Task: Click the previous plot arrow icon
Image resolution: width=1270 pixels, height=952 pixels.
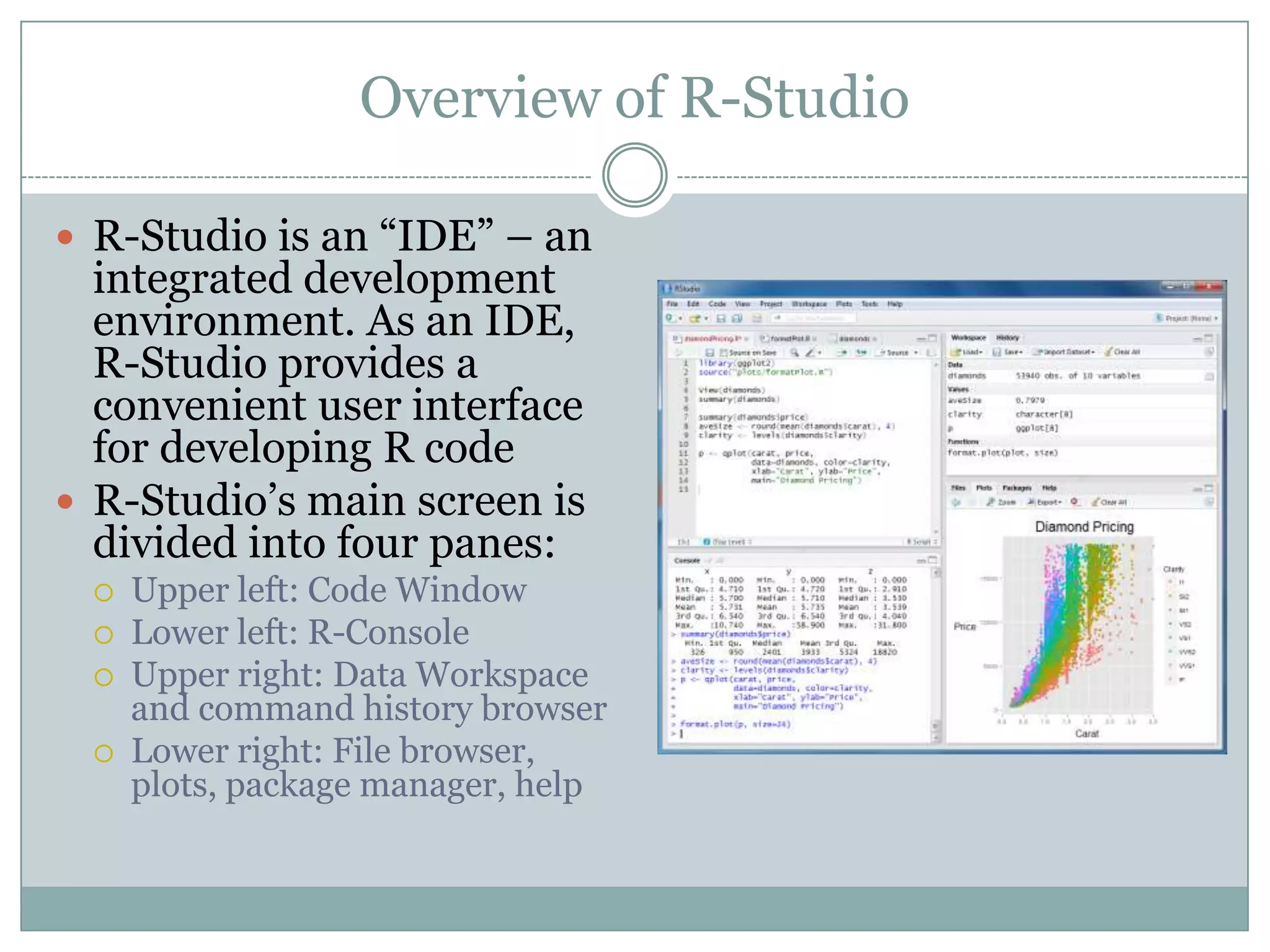Action: (956, 502)
